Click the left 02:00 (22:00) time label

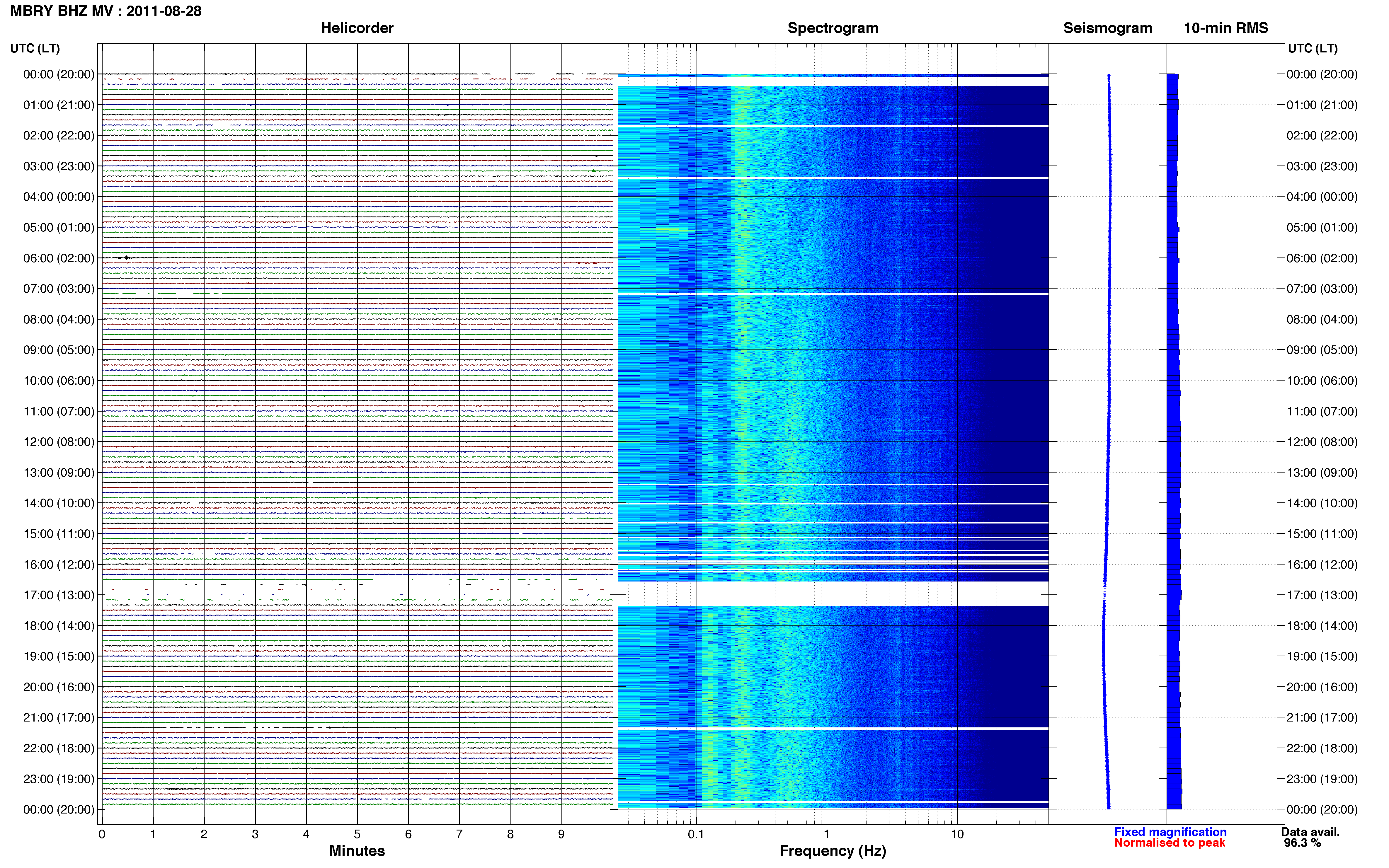pyautogui.click(x=59, y=135)
